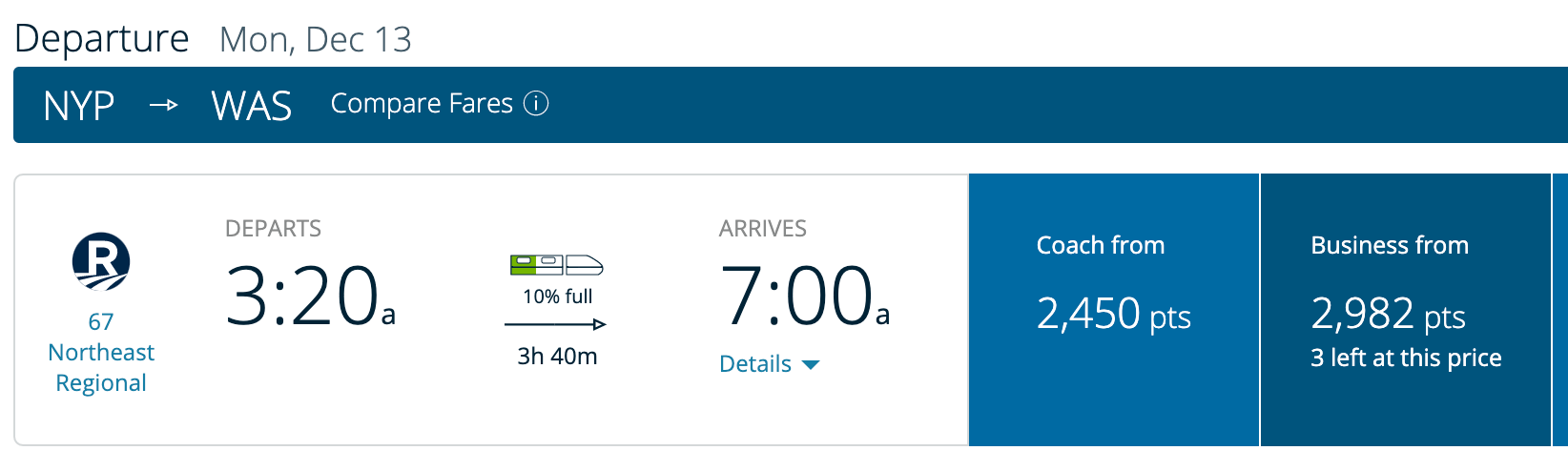Click the 3h 40m trip duration
Screen dimensions: 1568x471
pos(557,357)
